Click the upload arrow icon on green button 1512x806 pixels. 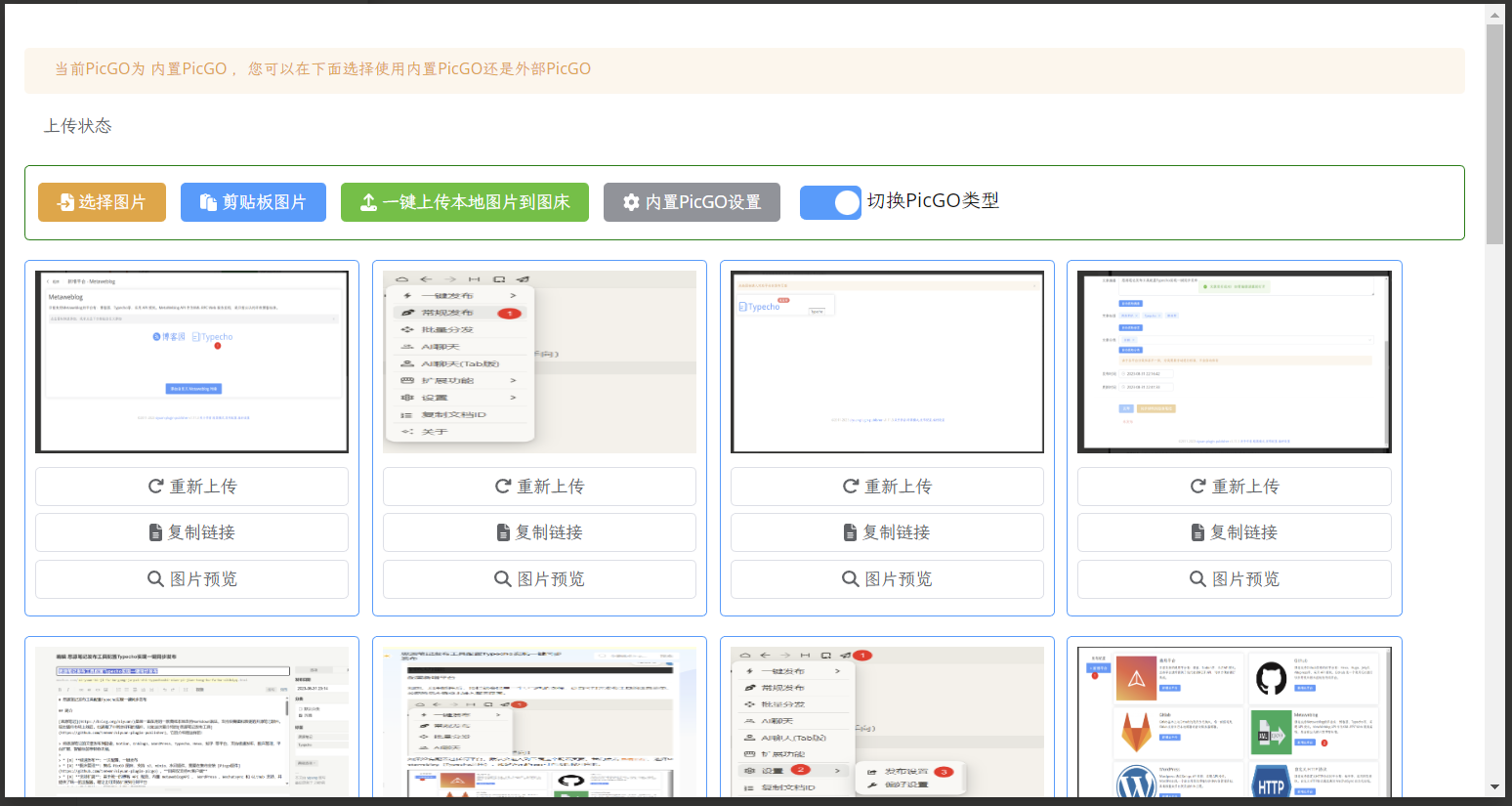click(x=368, y=202)
